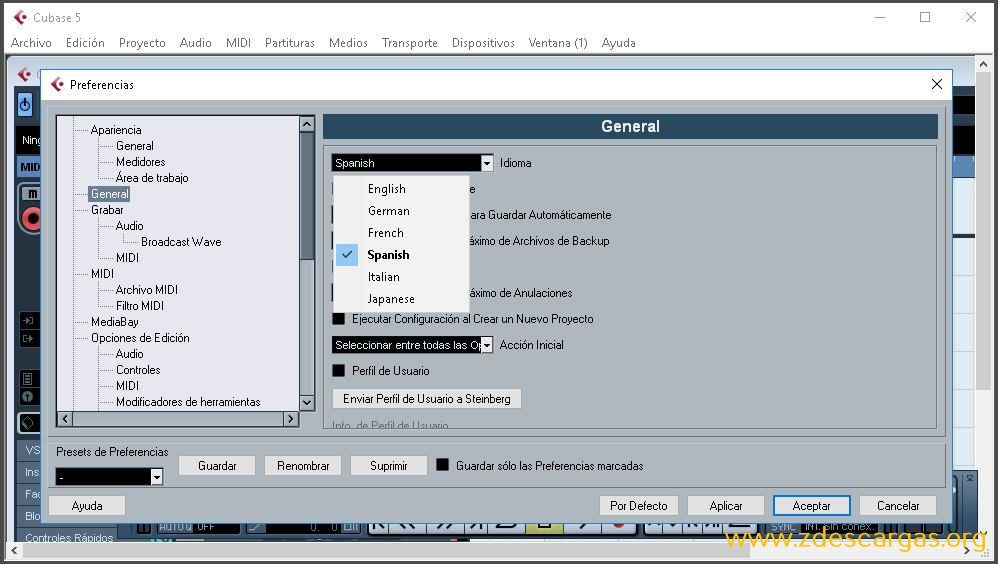Click the output routing icon in project window

28,338
